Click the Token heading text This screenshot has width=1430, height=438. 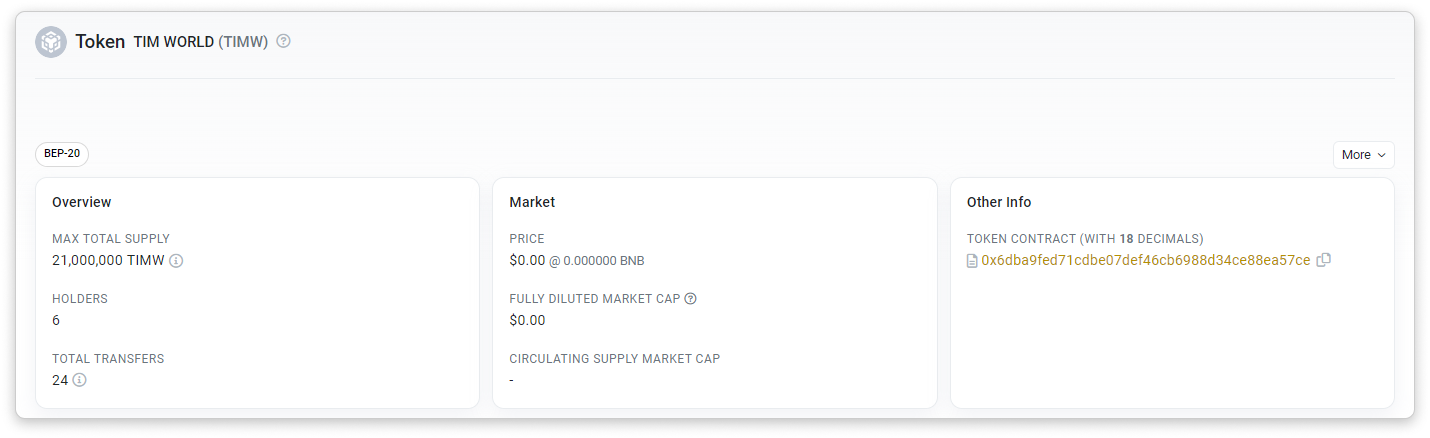click(x=100, y=42)
